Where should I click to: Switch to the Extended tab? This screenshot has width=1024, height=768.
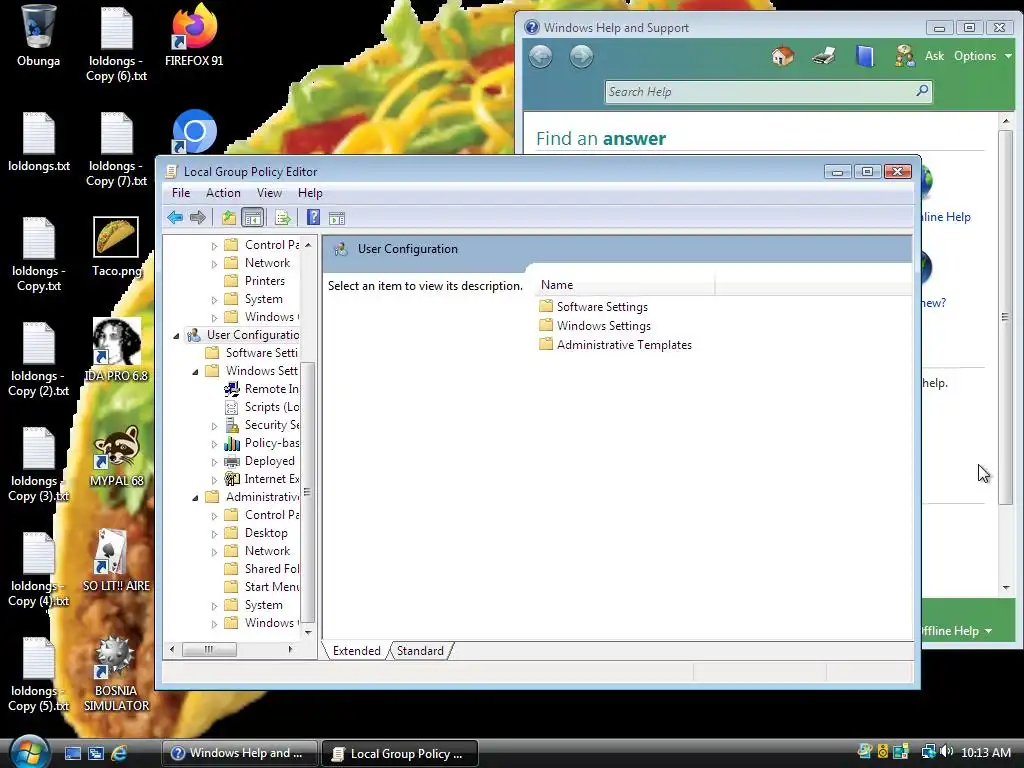pyautogui.click(x=357, y=650)
